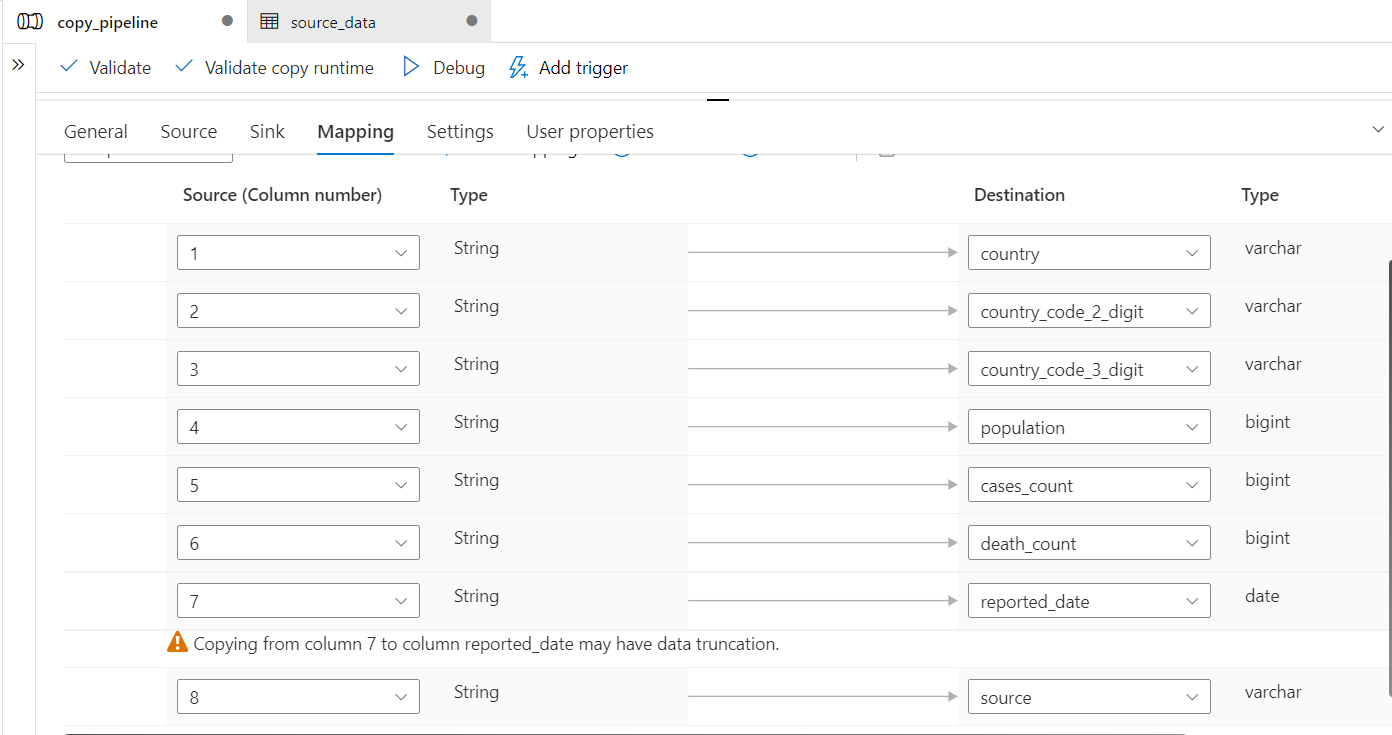Select the Mapping tab

pos(355,131)
